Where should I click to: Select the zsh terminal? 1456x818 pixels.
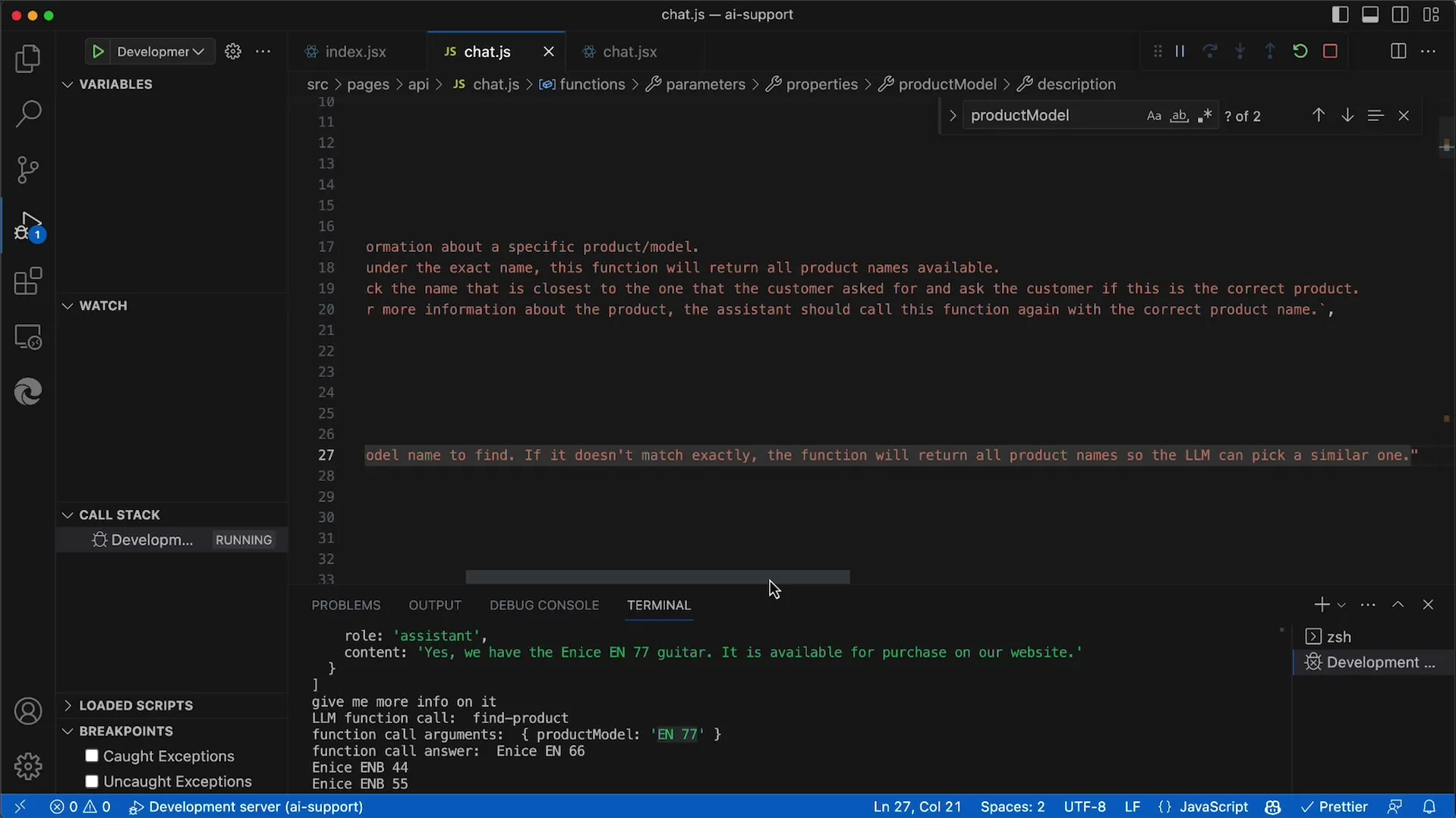(1372, 637)
